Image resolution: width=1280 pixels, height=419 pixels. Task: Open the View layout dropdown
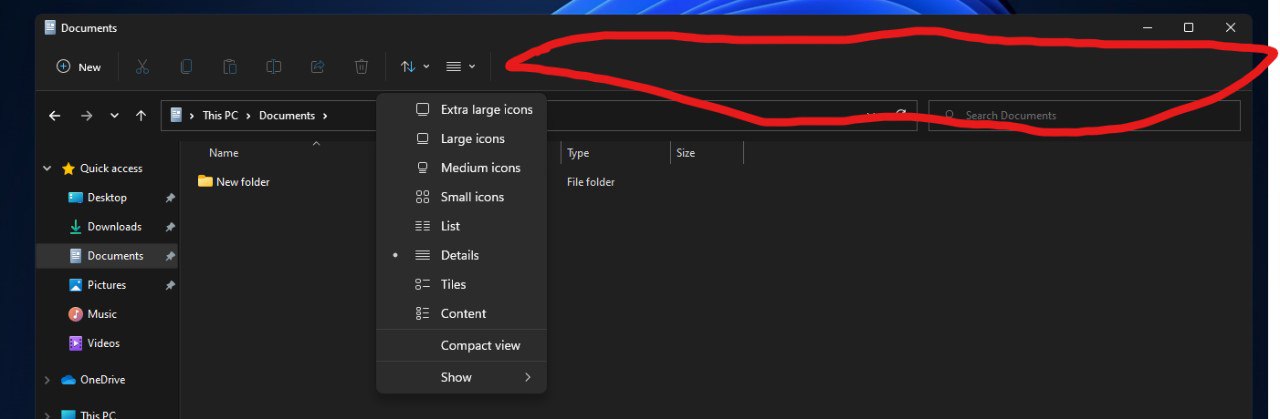(x=460, y=67)
